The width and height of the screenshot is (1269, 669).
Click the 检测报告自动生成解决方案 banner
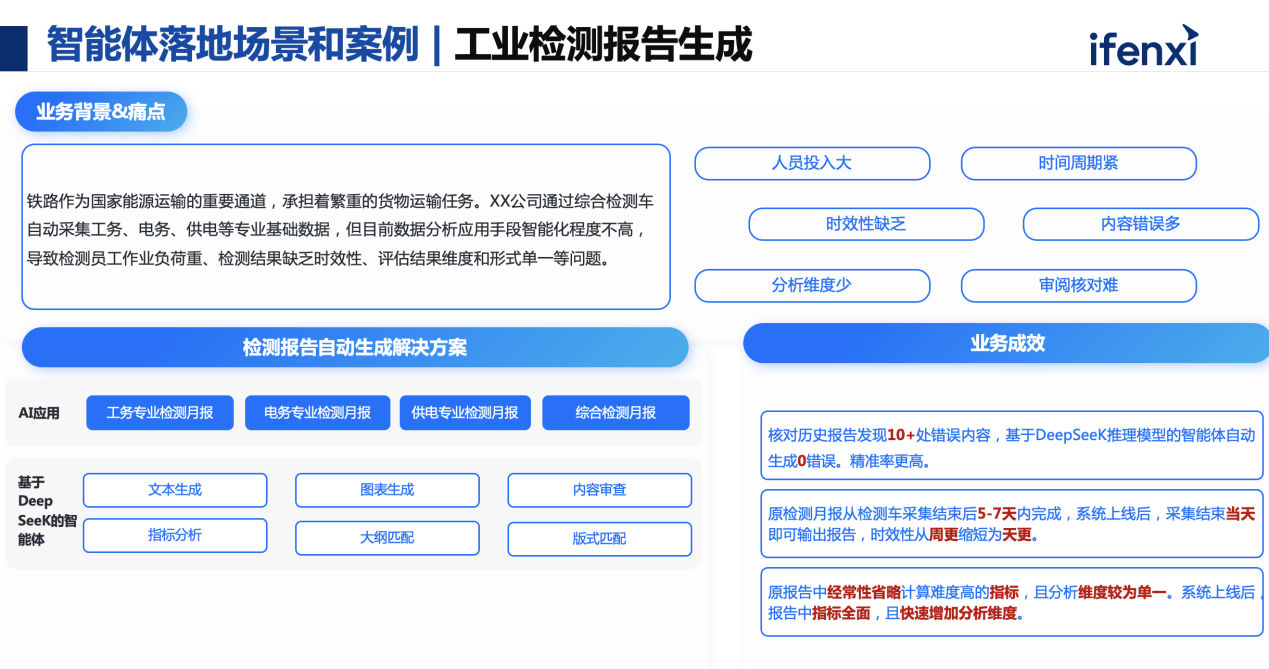click(x=355, y=347)
